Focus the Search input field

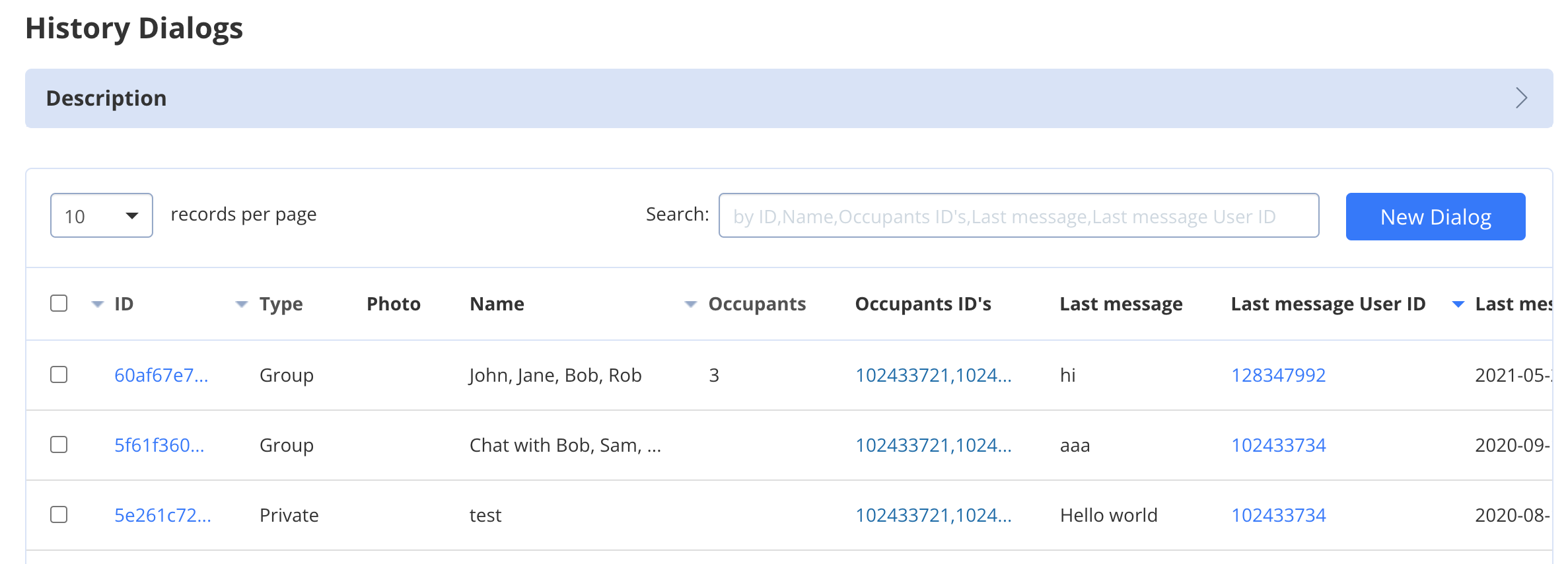point(1018,216)
